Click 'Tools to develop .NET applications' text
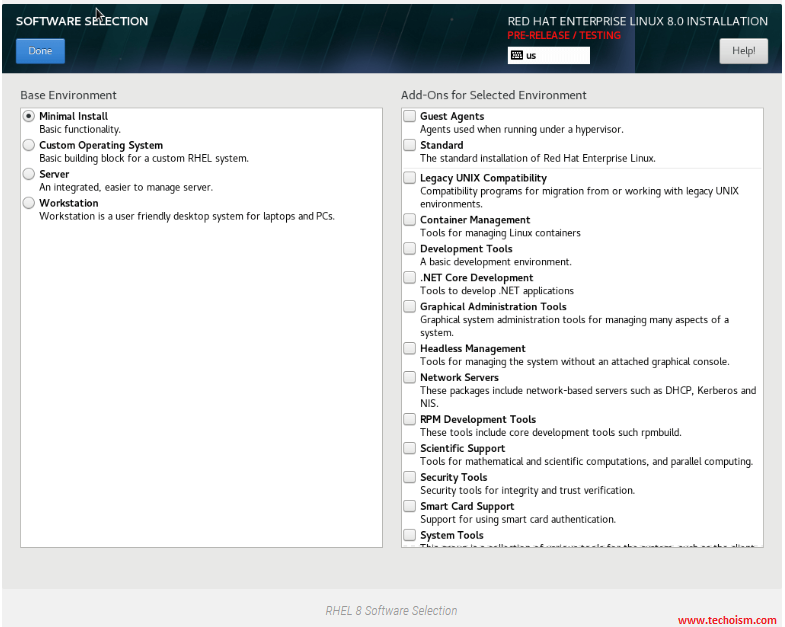The image size is (785, 627). click(497, 291)
